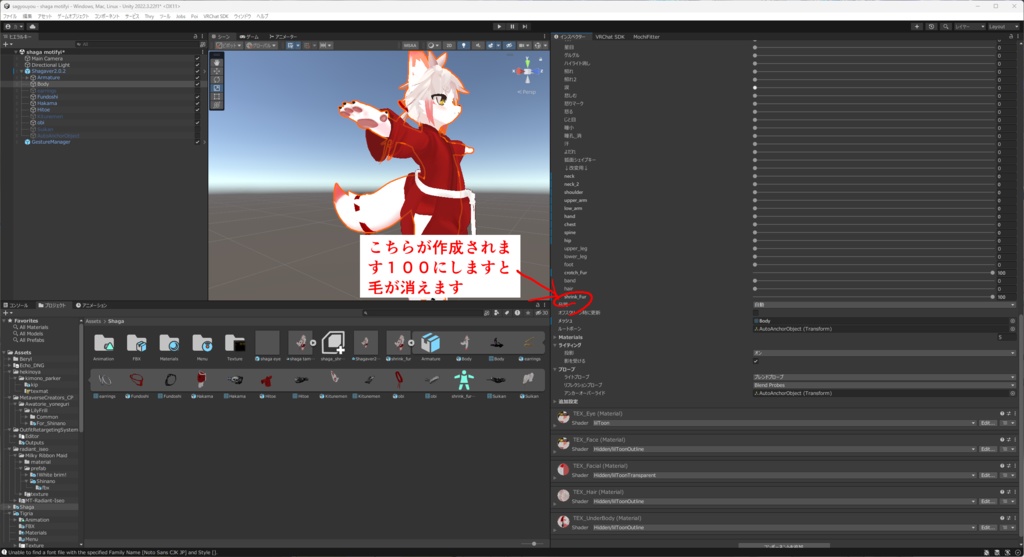The width and height of the screenshot is (1024, 557).
Task: Click the All Materials favorite
Action: click(34, 327)
